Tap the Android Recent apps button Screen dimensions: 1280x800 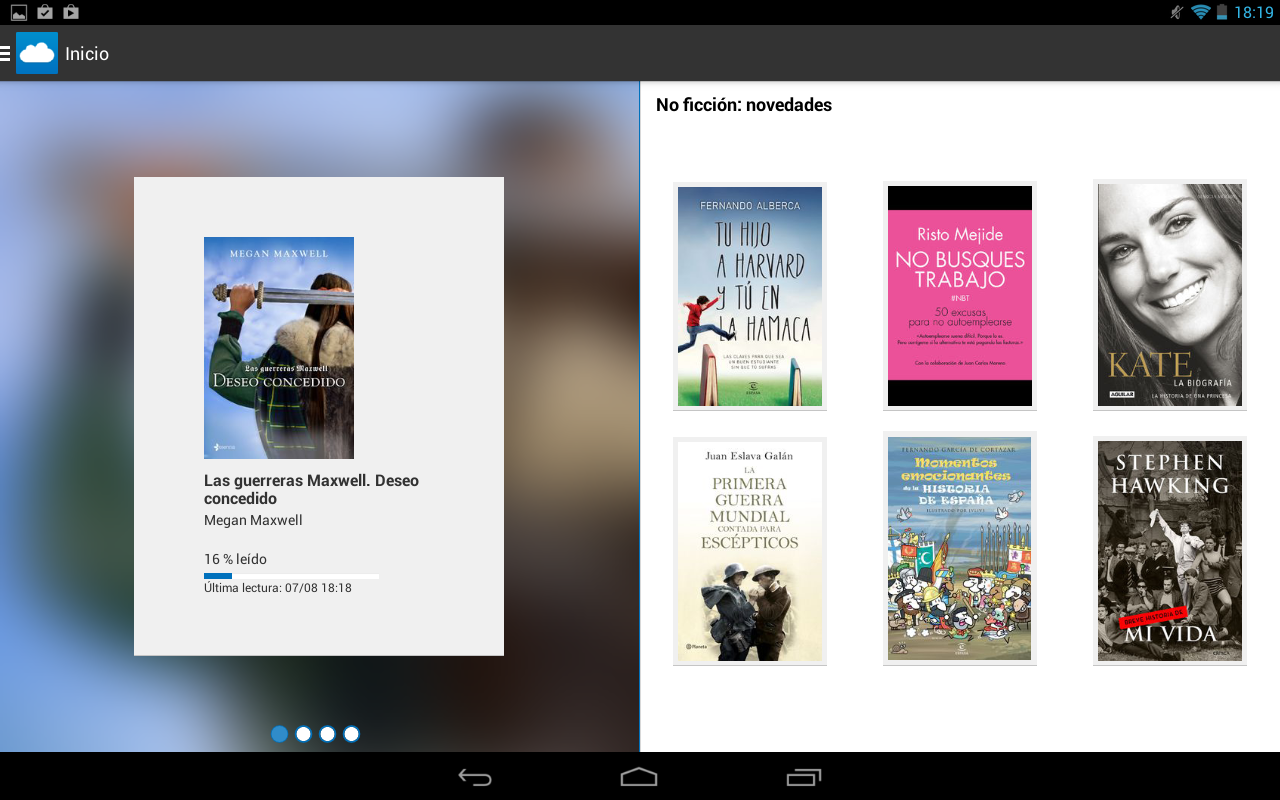click(x=803, y=777)
